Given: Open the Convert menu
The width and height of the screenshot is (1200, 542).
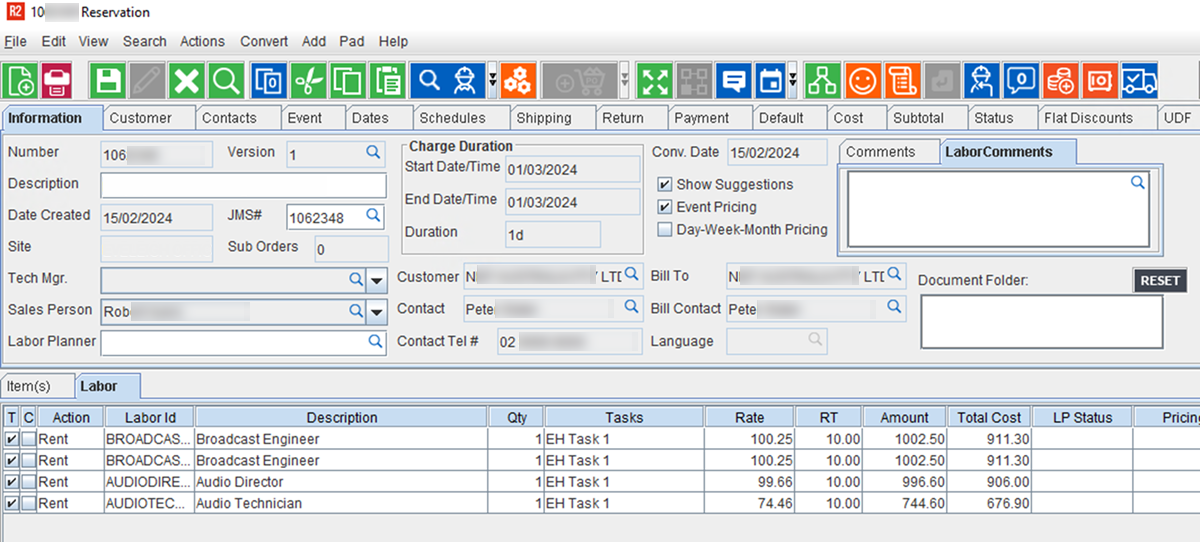Looking at the screenshot, I should pos(264,41).
